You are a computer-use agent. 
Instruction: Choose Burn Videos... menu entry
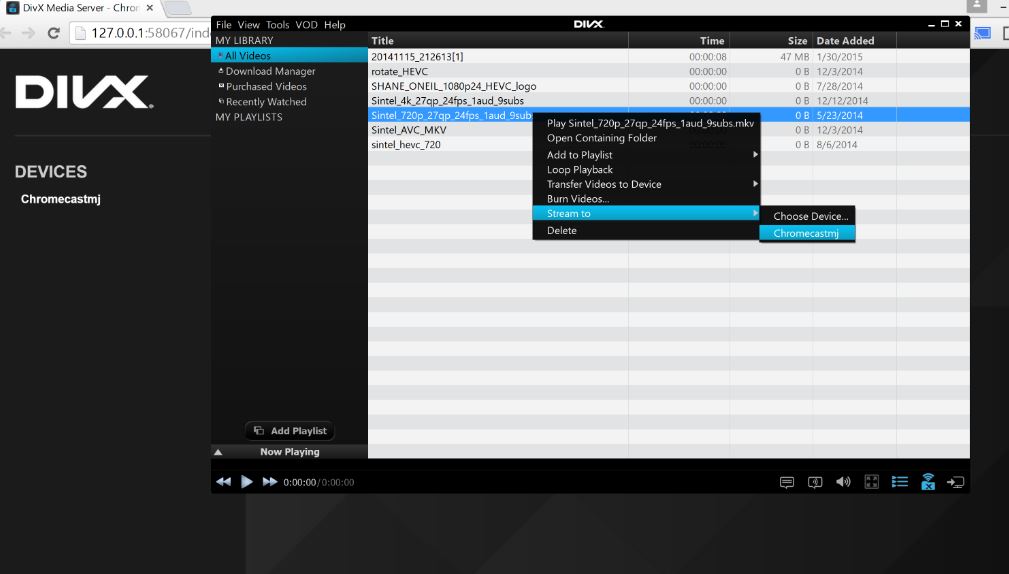point(647,199)
